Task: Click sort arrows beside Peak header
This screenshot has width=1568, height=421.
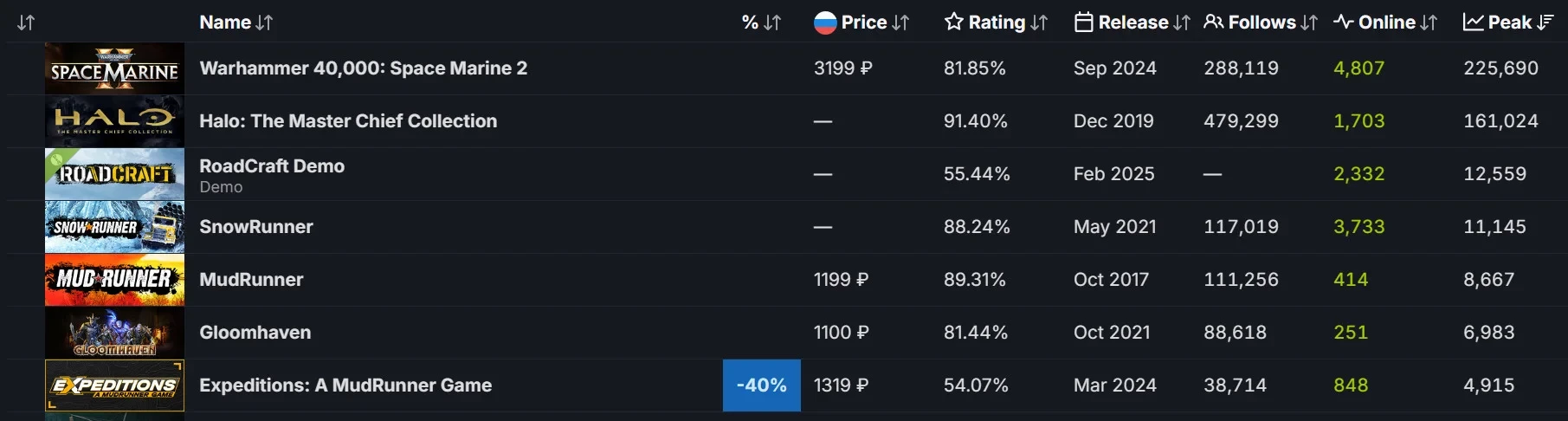Action: coord(1545,23)
